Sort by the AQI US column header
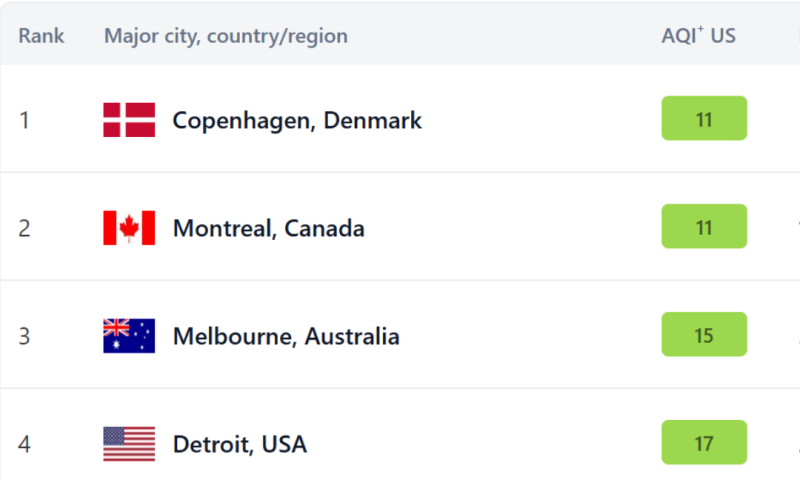Screen dimensions: 800x480 [698, 35]
